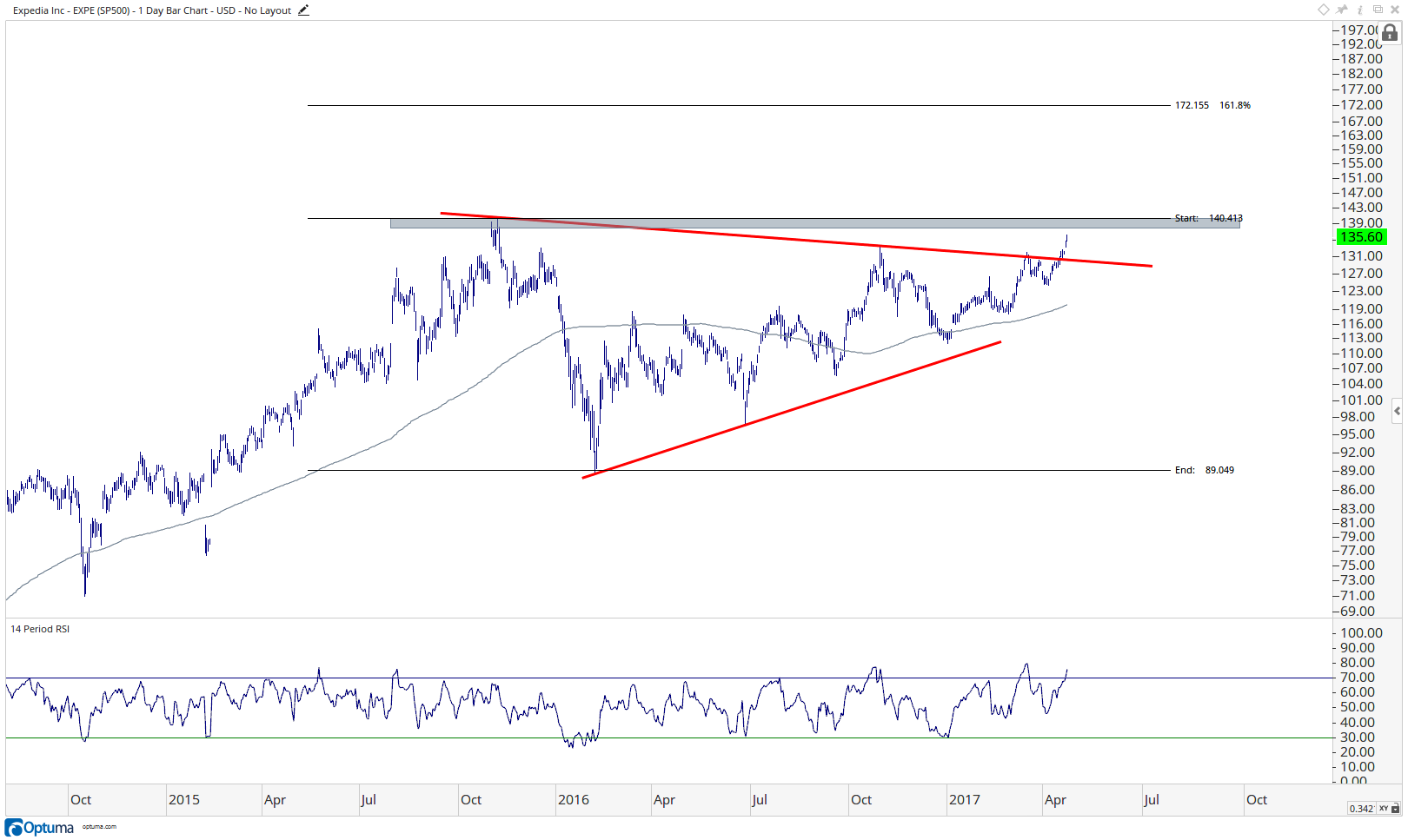
Task: Click the 69.00 price scale value
Action: click(x=1358, y=612)
